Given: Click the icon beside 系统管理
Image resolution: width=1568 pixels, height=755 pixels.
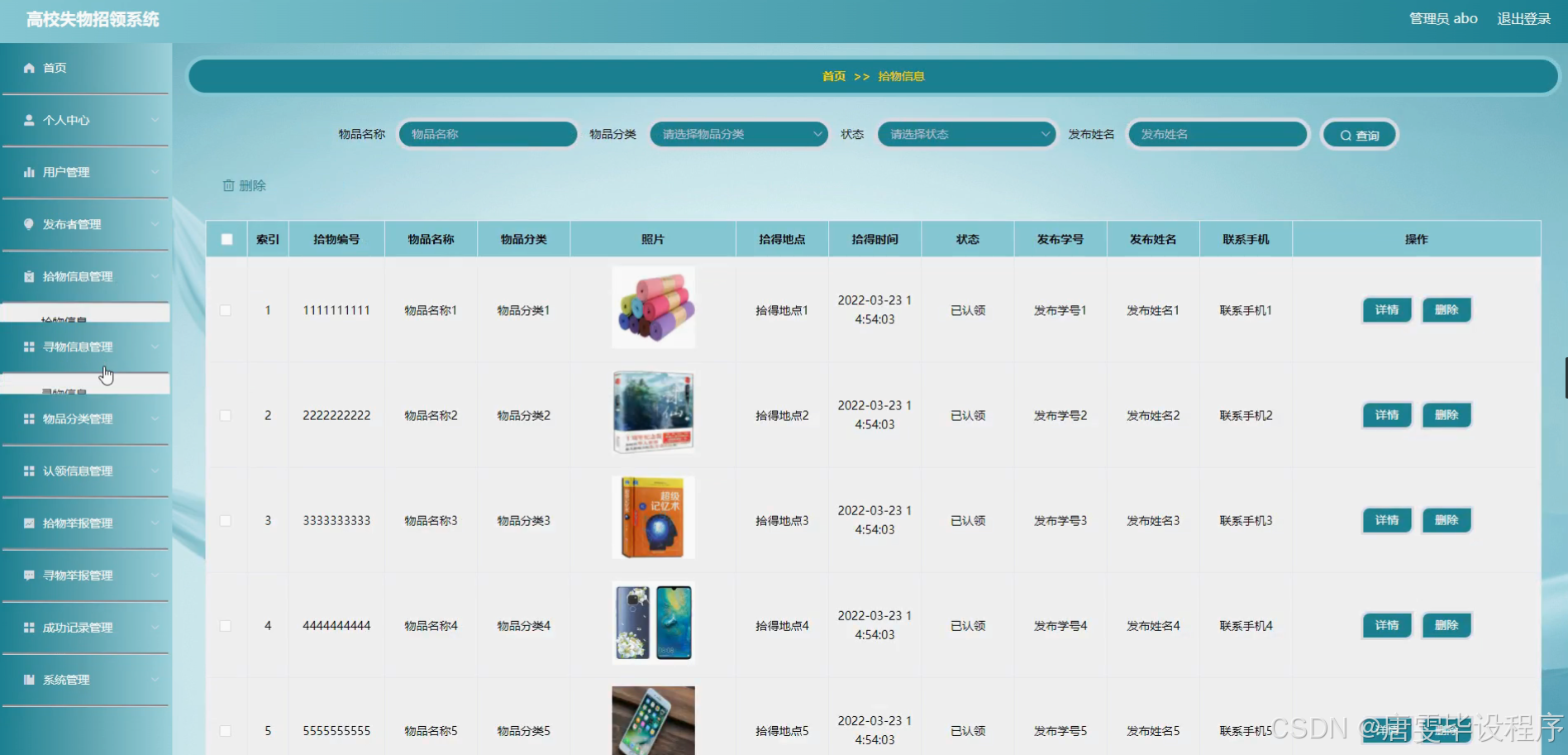Looking at the screenshot, I should [29, 679].
